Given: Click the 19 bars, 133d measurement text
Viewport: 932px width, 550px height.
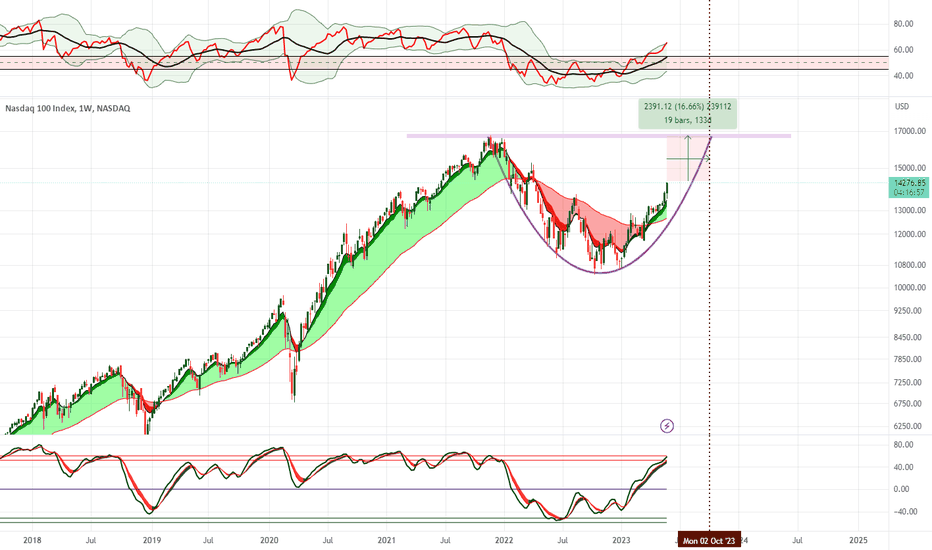Looking at the screenshot, I should (688, 120).
